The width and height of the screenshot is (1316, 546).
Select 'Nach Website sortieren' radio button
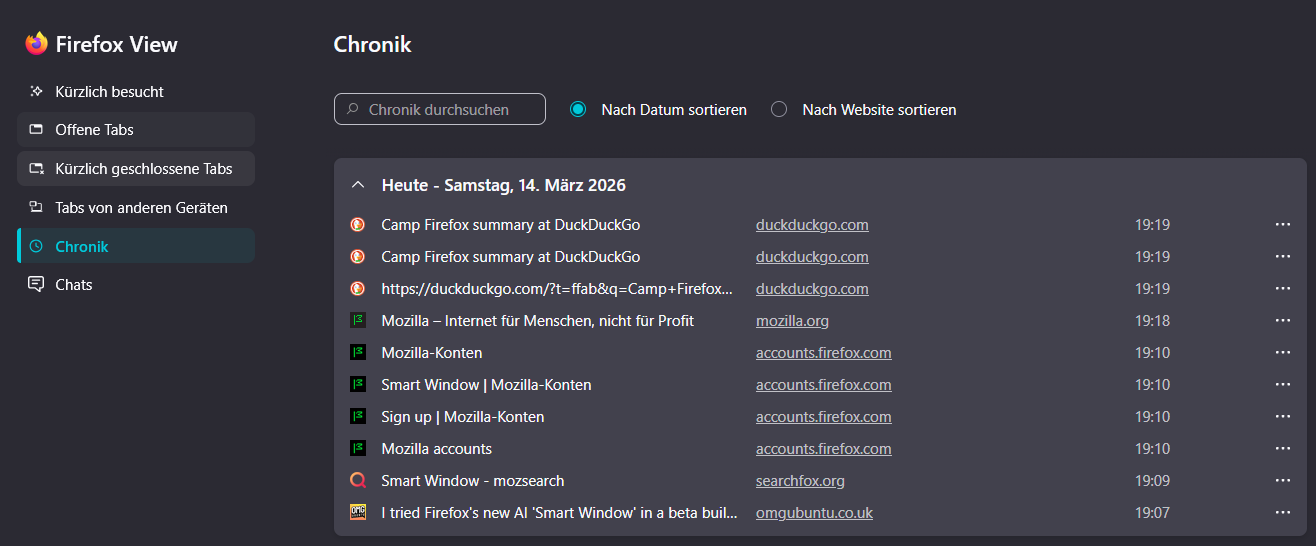coord(779,110)
